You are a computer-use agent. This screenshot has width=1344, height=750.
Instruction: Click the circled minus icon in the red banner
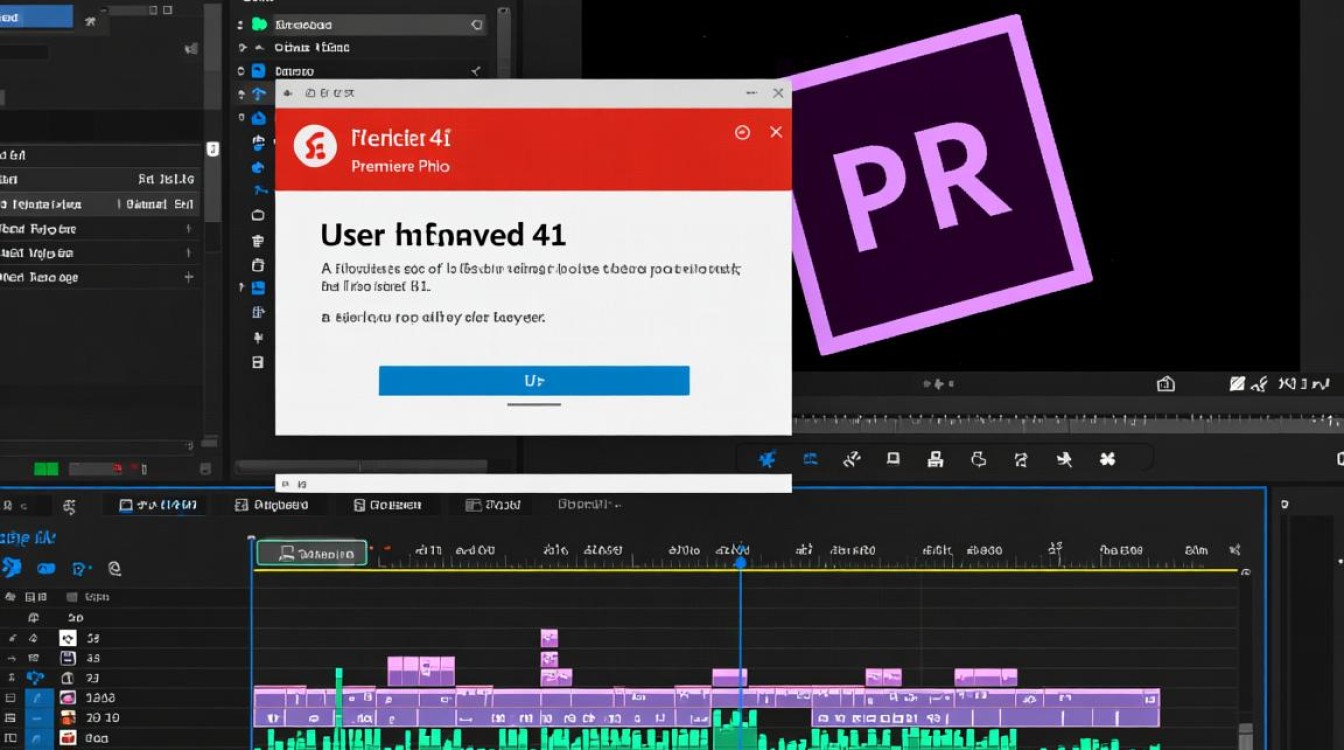click(742, 132)
